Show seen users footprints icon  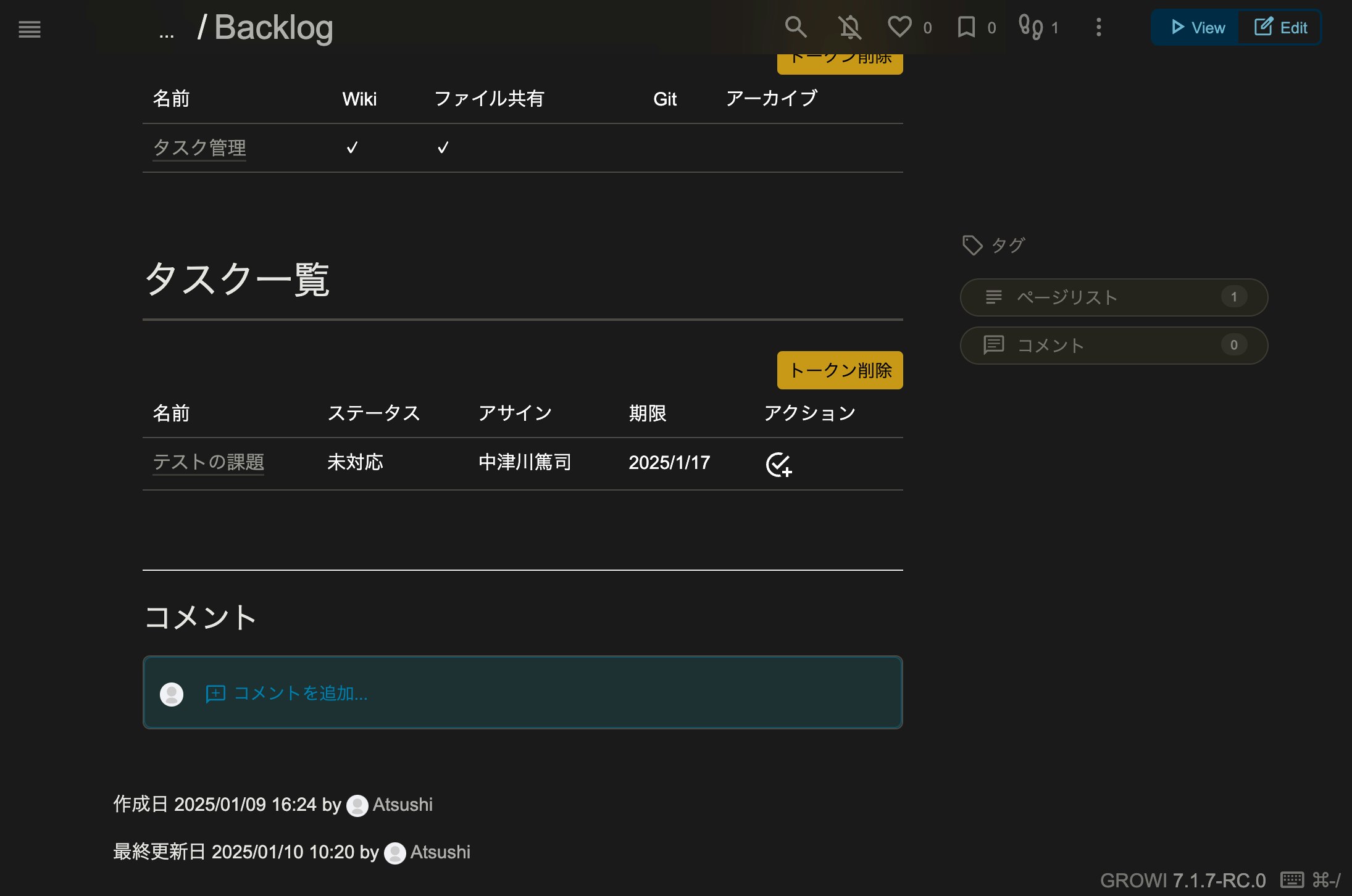pos(1030,27)
